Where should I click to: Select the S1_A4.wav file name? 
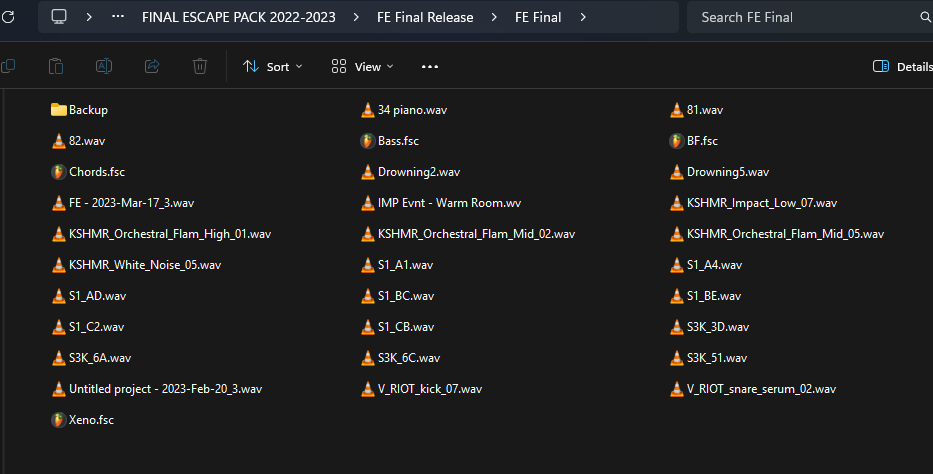(714, 265)
